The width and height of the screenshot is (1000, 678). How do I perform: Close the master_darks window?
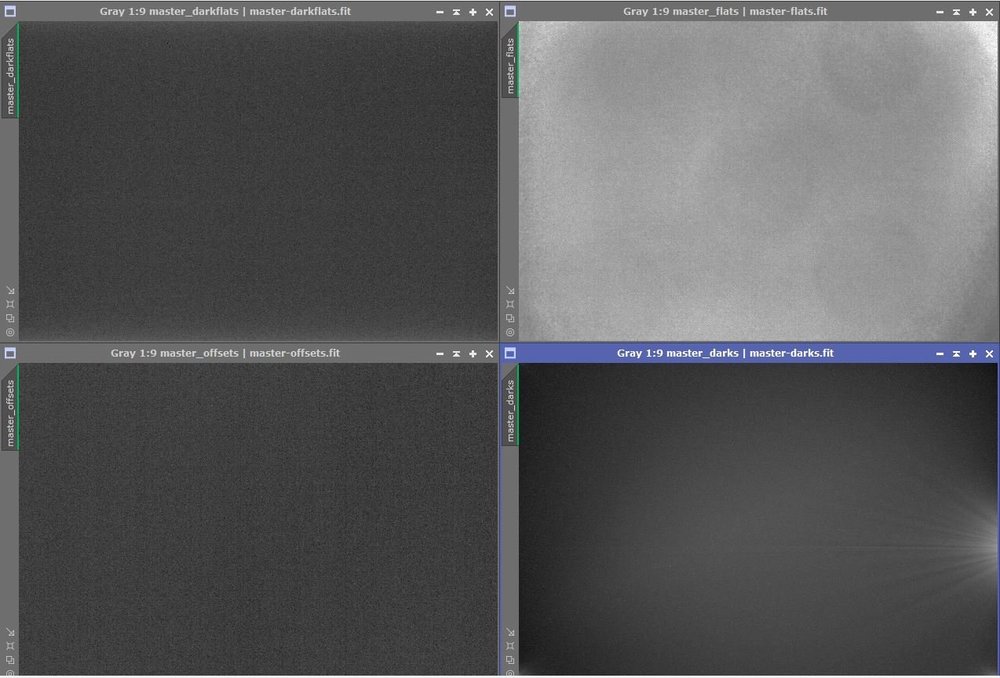click(x=990, y=354)
